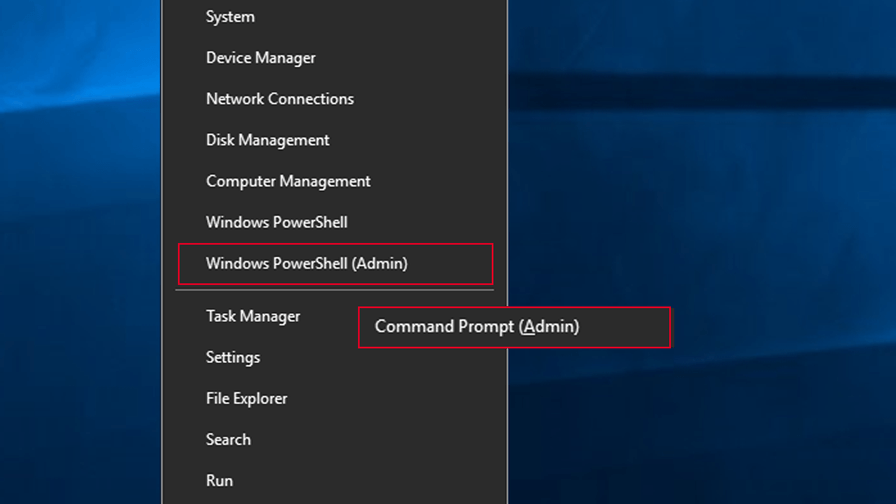The height and width of the screenshot is (504, 896).
Task: Click the separator line above Task Manager
Action: pos(334,290)
